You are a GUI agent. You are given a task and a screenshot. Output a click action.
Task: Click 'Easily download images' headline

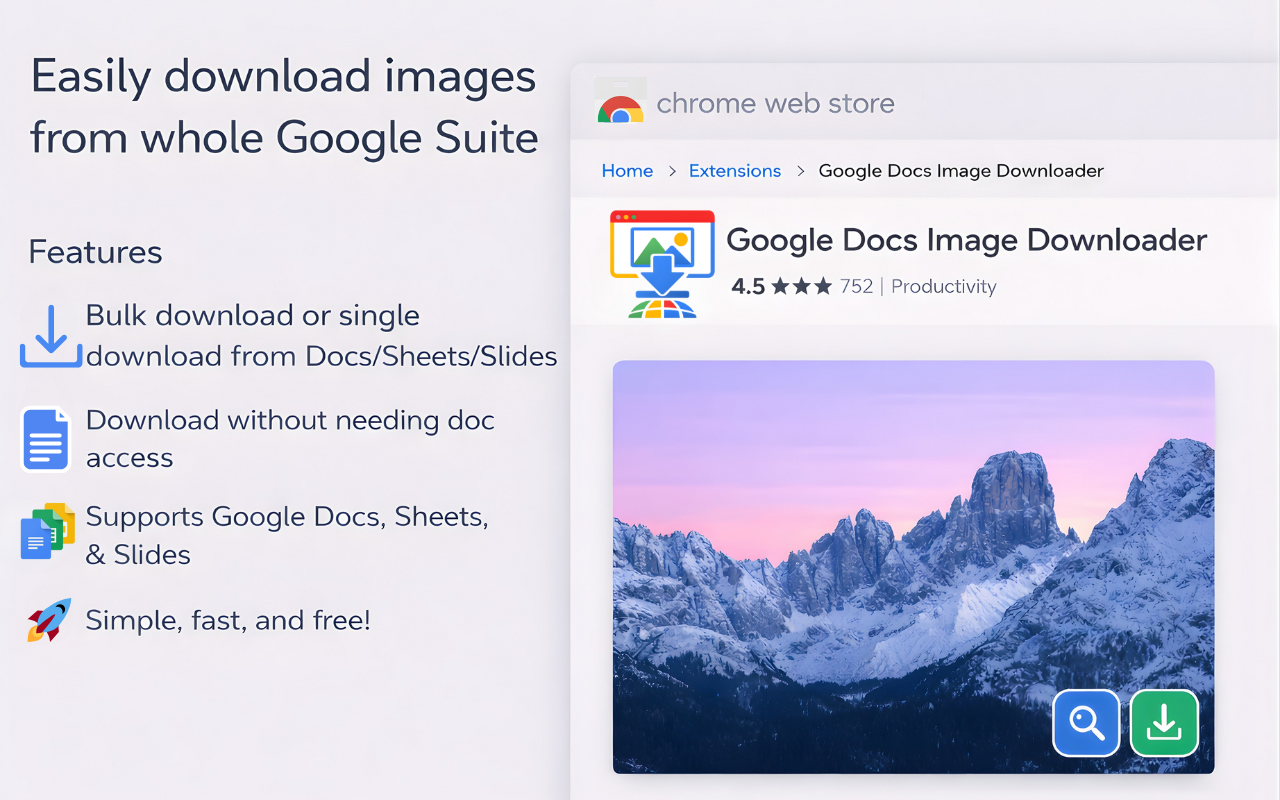284,77
